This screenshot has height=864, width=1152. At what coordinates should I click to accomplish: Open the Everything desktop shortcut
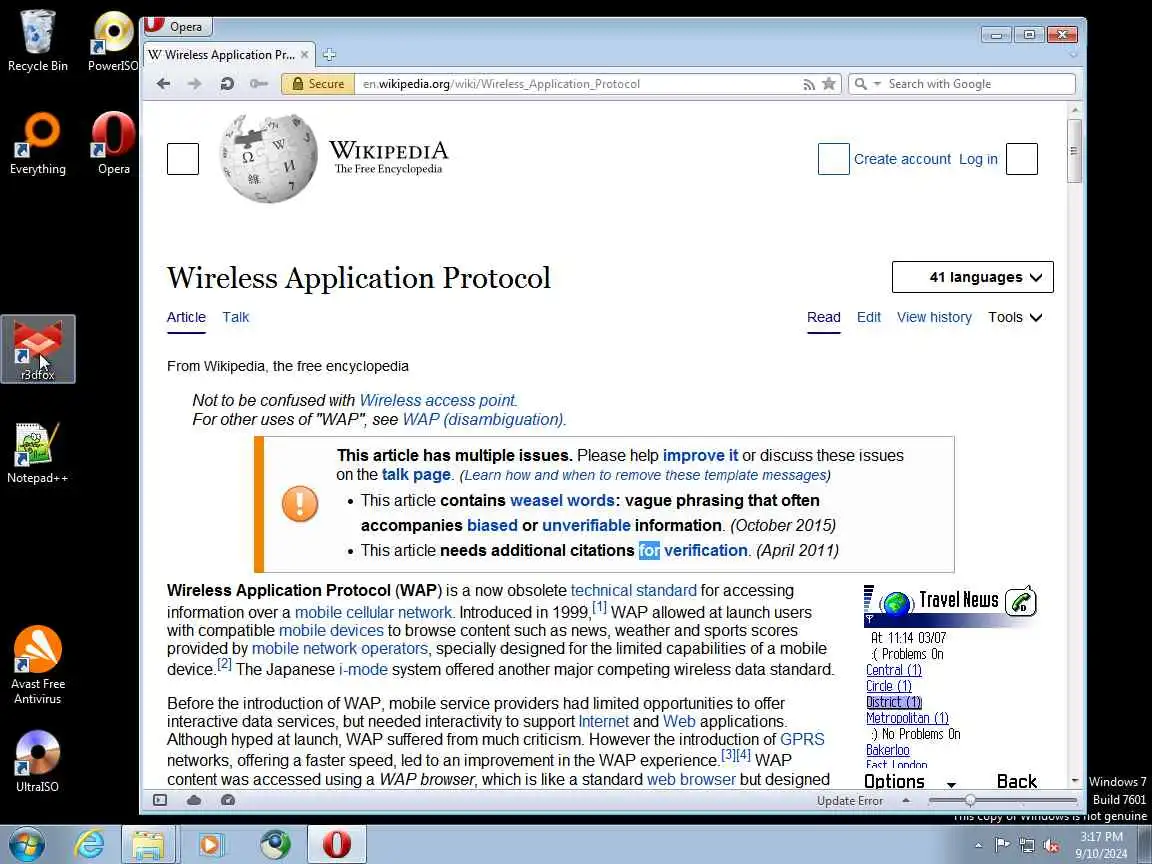coord(37,144)
